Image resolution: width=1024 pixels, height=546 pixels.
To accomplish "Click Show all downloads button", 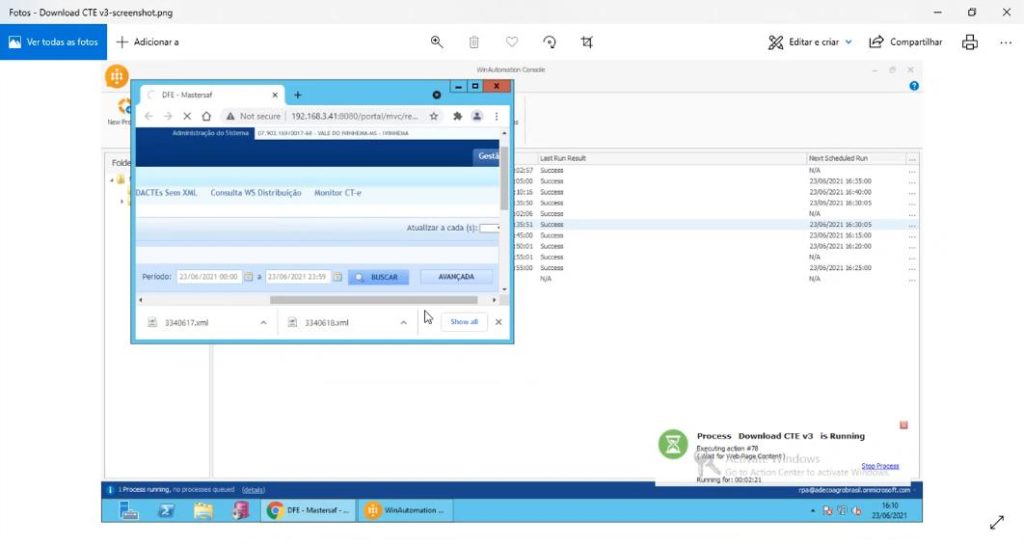I will [464, 322].
